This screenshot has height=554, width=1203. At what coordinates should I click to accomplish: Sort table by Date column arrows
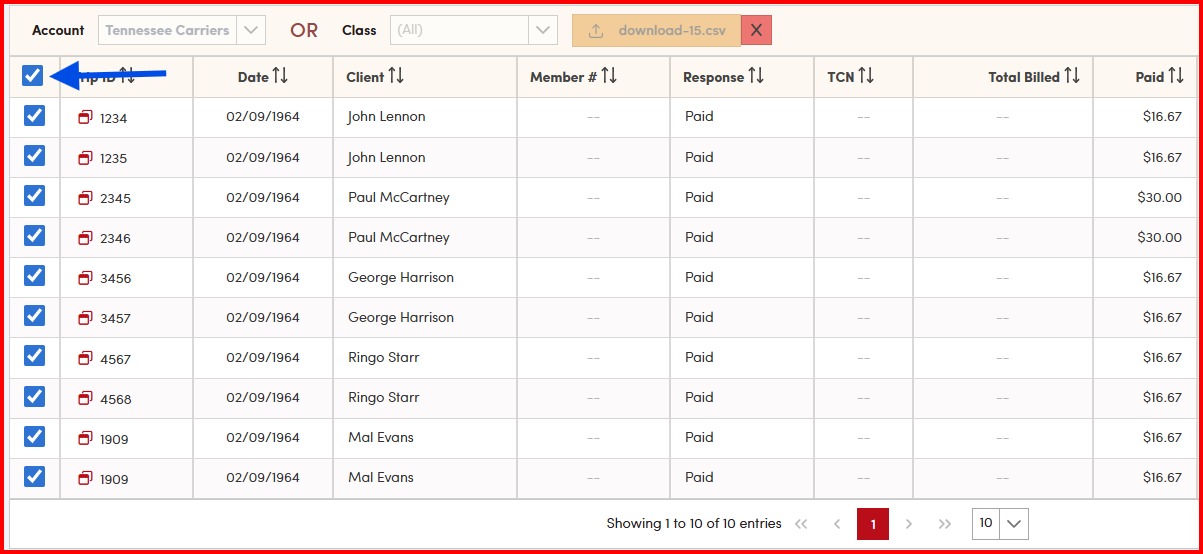[x=280, y=77]
